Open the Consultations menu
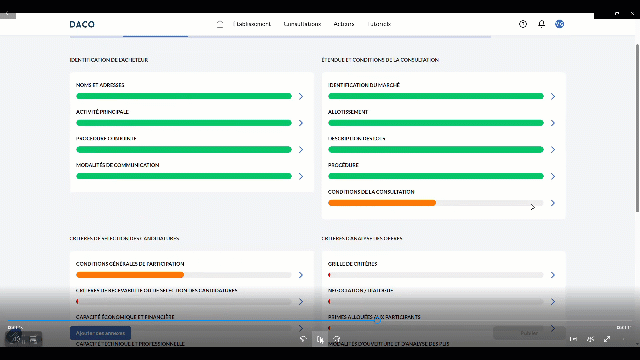 click(x=302, y=24)
